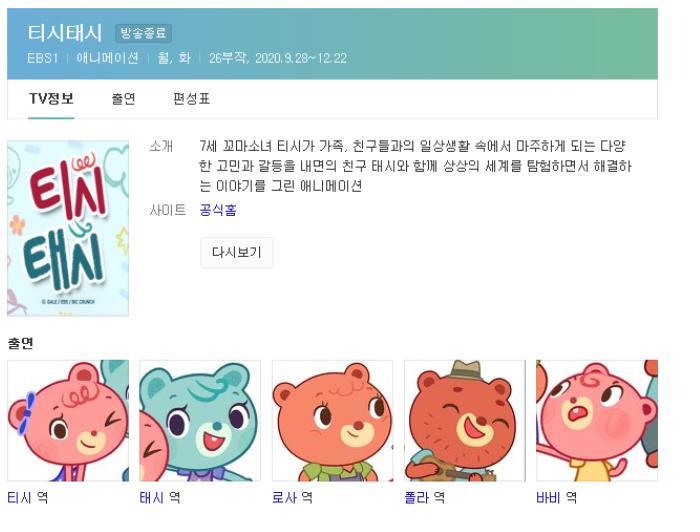The width and height of the screenshot is (700, 532).
Task: Open the 폴라 역 cast link
Action: point(425,497)
